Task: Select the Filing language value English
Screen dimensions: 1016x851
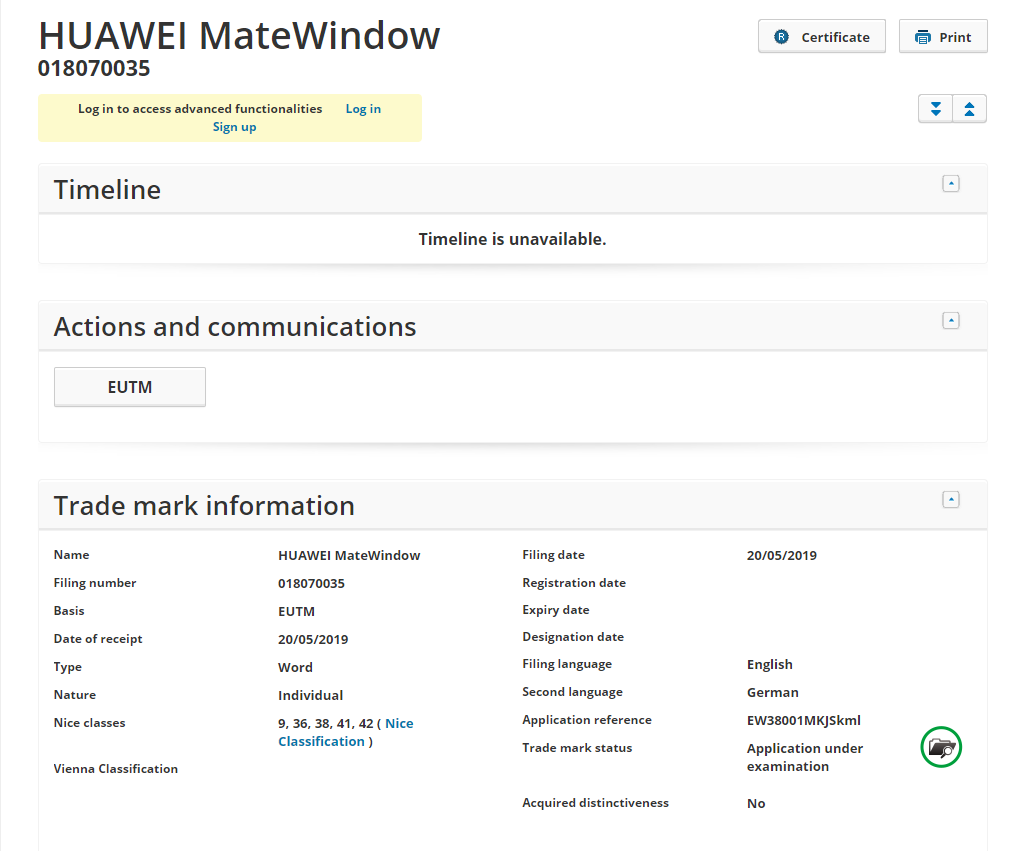Action: pos(770,664)
